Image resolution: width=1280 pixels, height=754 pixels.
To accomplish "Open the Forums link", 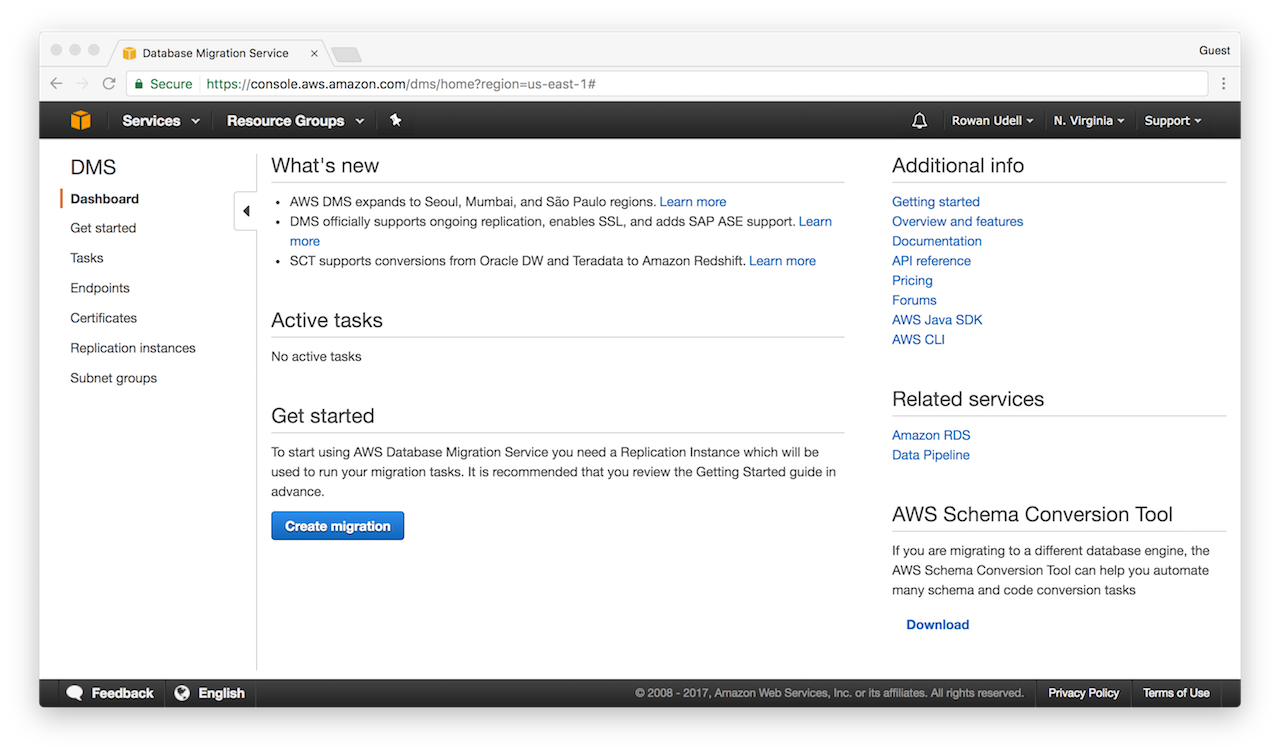I will 914,300.
